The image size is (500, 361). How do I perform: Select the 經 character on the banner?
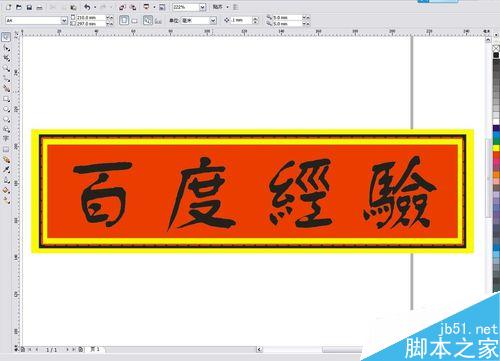click(300, 193)
